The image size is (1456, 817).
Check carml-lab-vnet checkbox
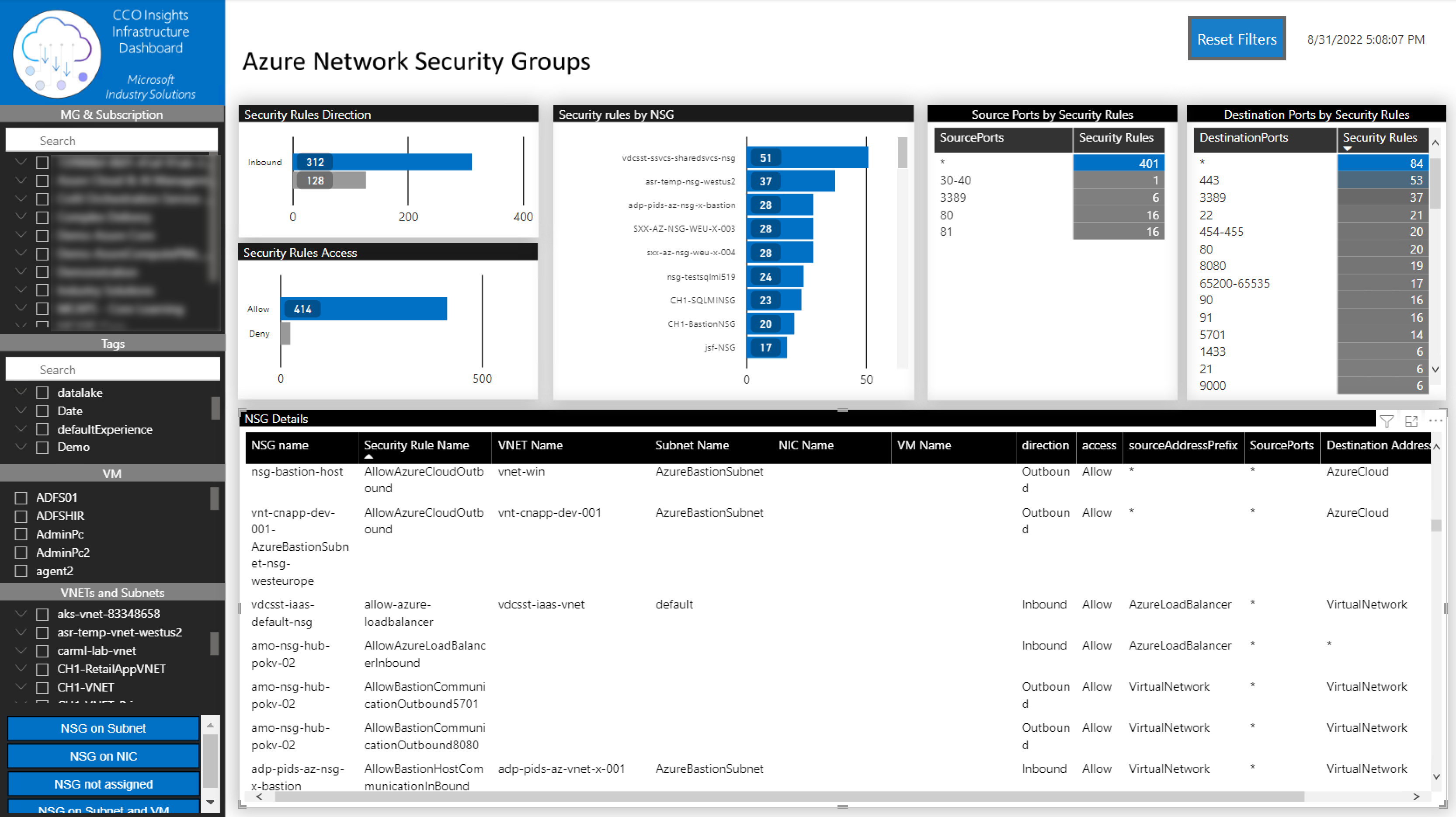(42, 651)
